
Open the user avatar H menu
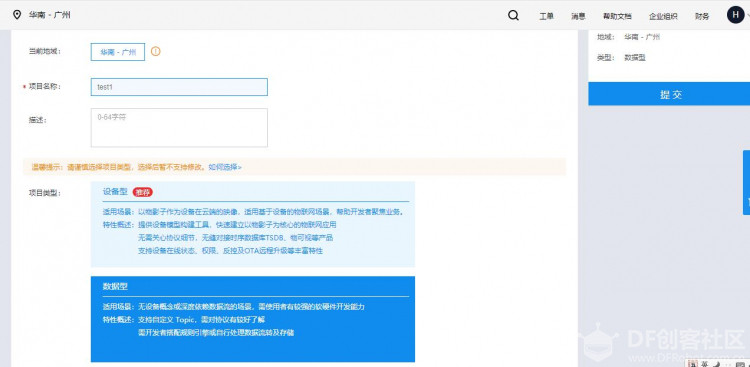pyautogui.click(x=735, y=15)
